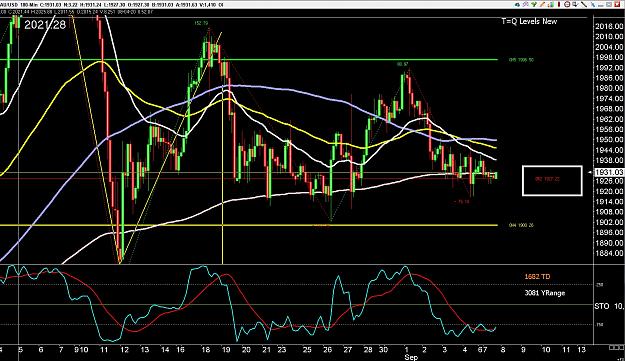The width and height of the screenshot is (625, 361).
Task: Click the round clock-face toolbar icon
Action: point(567,4)
